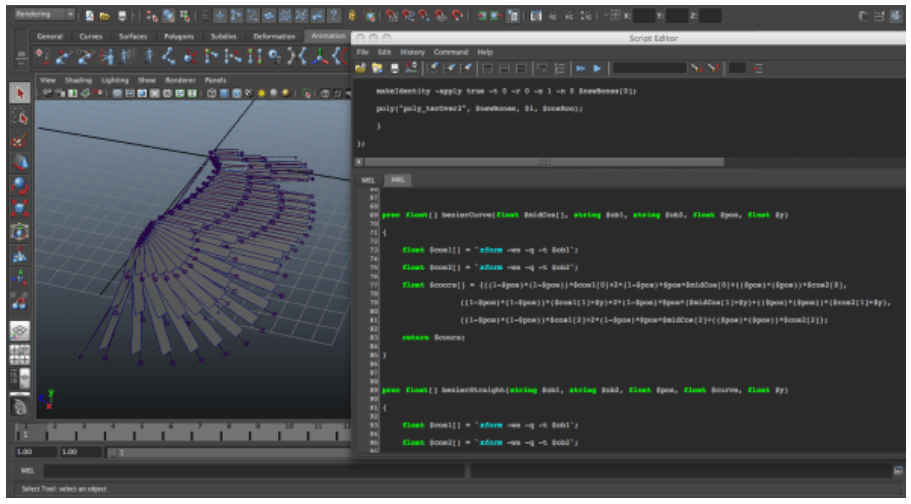Click the Lasso select tool
The height and width of the screenshot is (504, 911).
click(x=19, y=118)
